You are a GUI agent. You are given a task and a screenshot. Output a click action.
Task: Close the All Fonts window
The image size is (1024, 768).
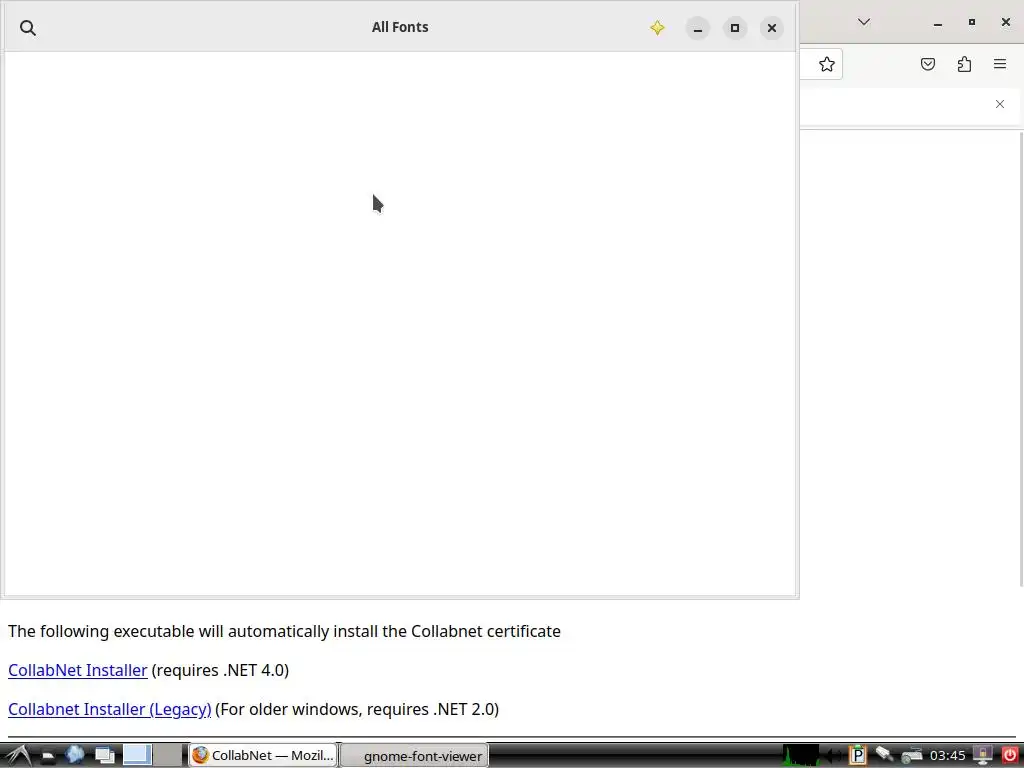[772, 28]
